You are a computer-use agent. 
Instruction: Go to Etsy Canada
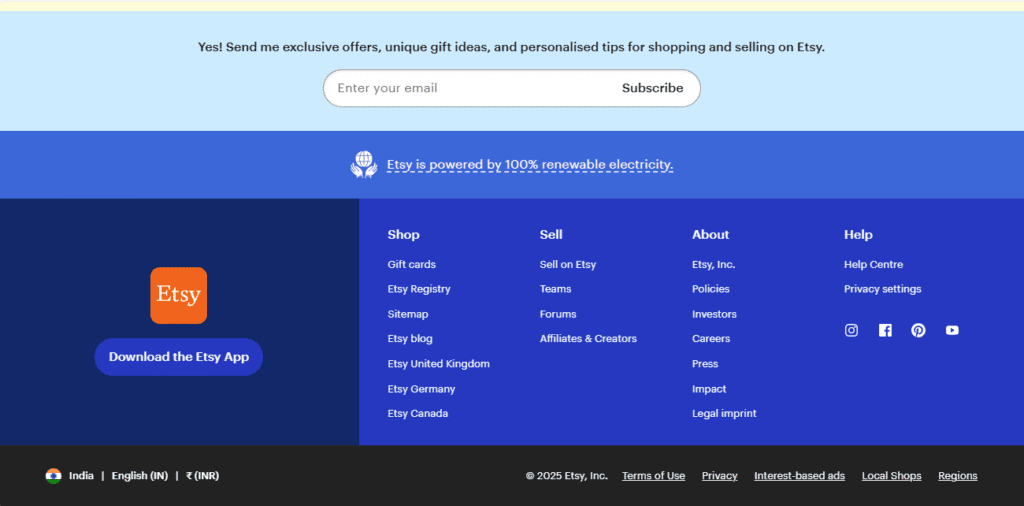417,414
